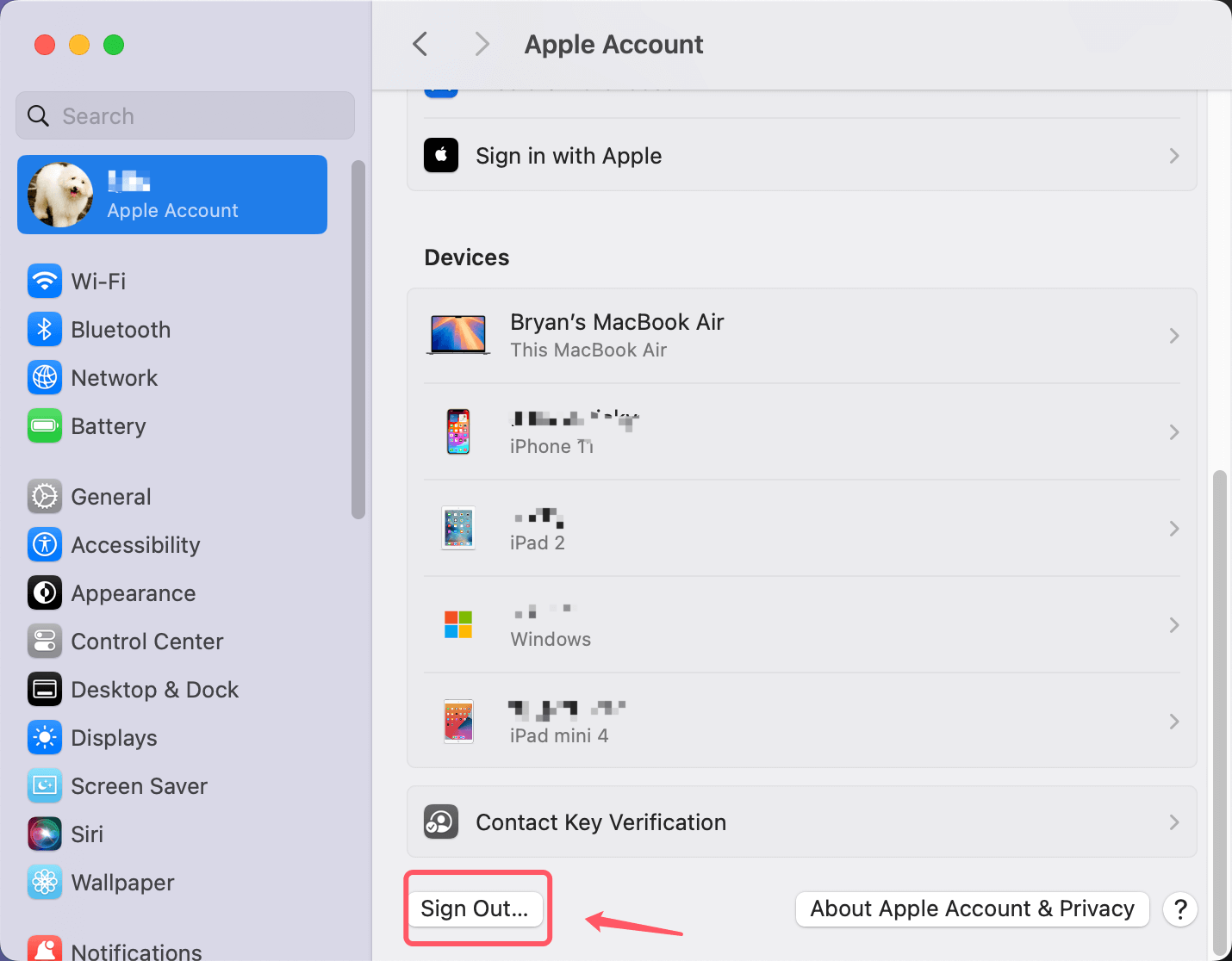The image size is (1232, 961).
Task: Select the Wi-Fi settings icon
Action: pyautogui.click(x=45, y=281)
